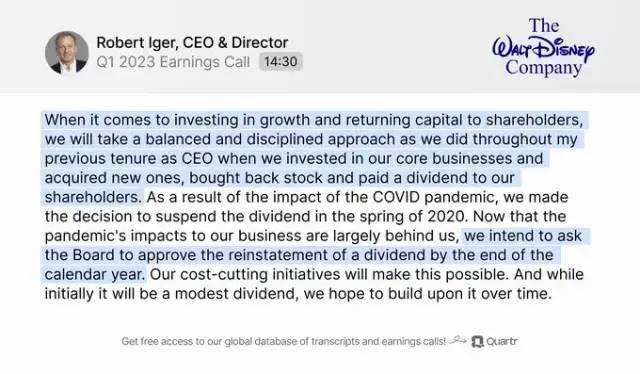Click the highlighted line 'we will take a balanced and disciplined'
Viewport: 640px width, 374px height.
coord(311,139)
